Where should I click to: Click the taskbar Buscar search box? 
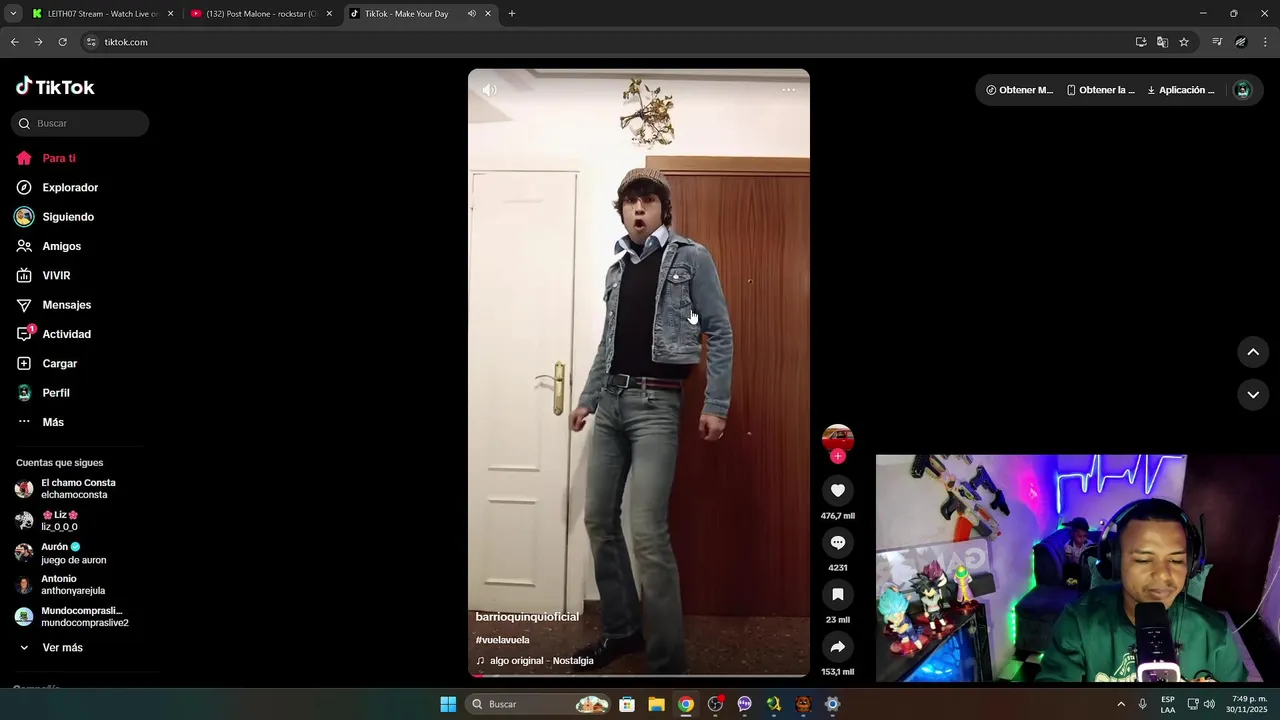point(538,704)
